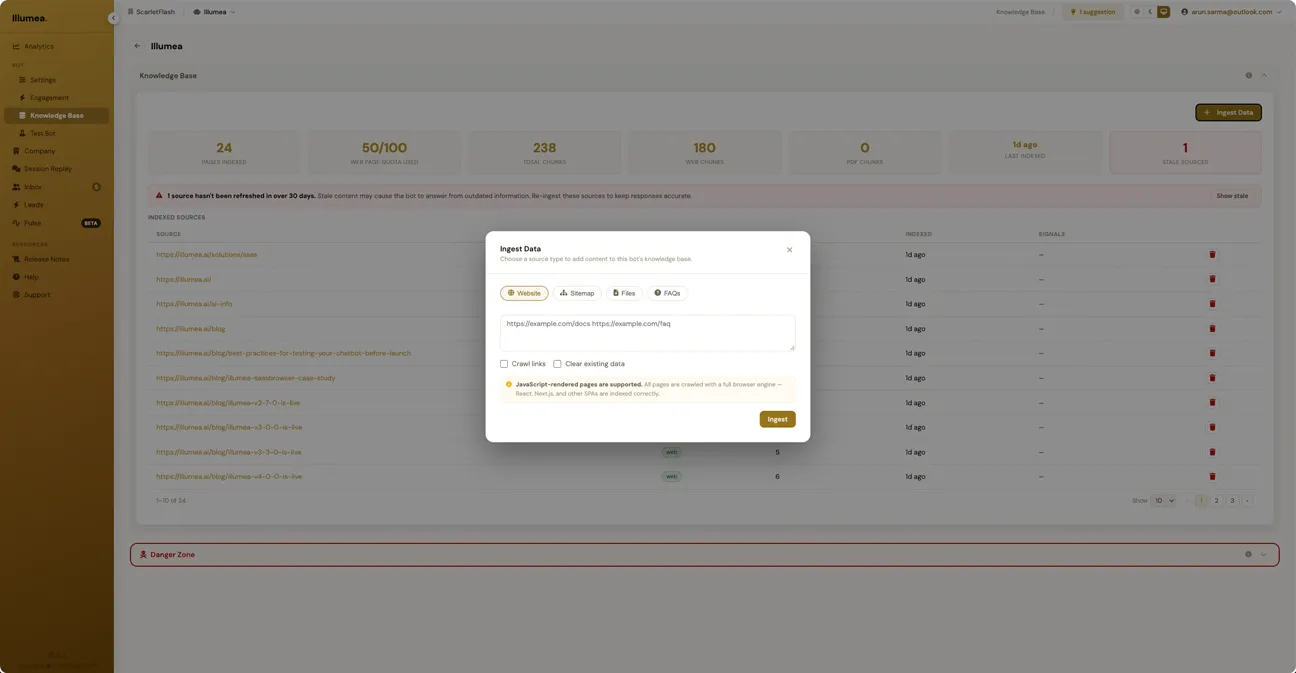Open the illumea.ai/solutions/saas link
Screen dimensions: 1296x673
206,255
